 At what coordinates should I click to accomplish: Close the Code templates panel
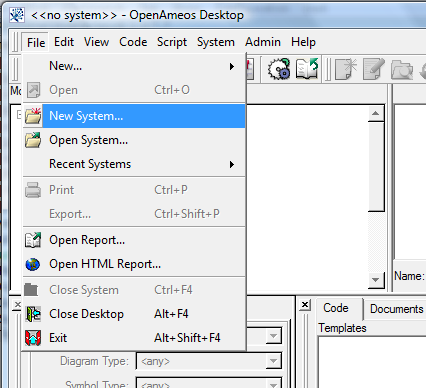point(305,305)
